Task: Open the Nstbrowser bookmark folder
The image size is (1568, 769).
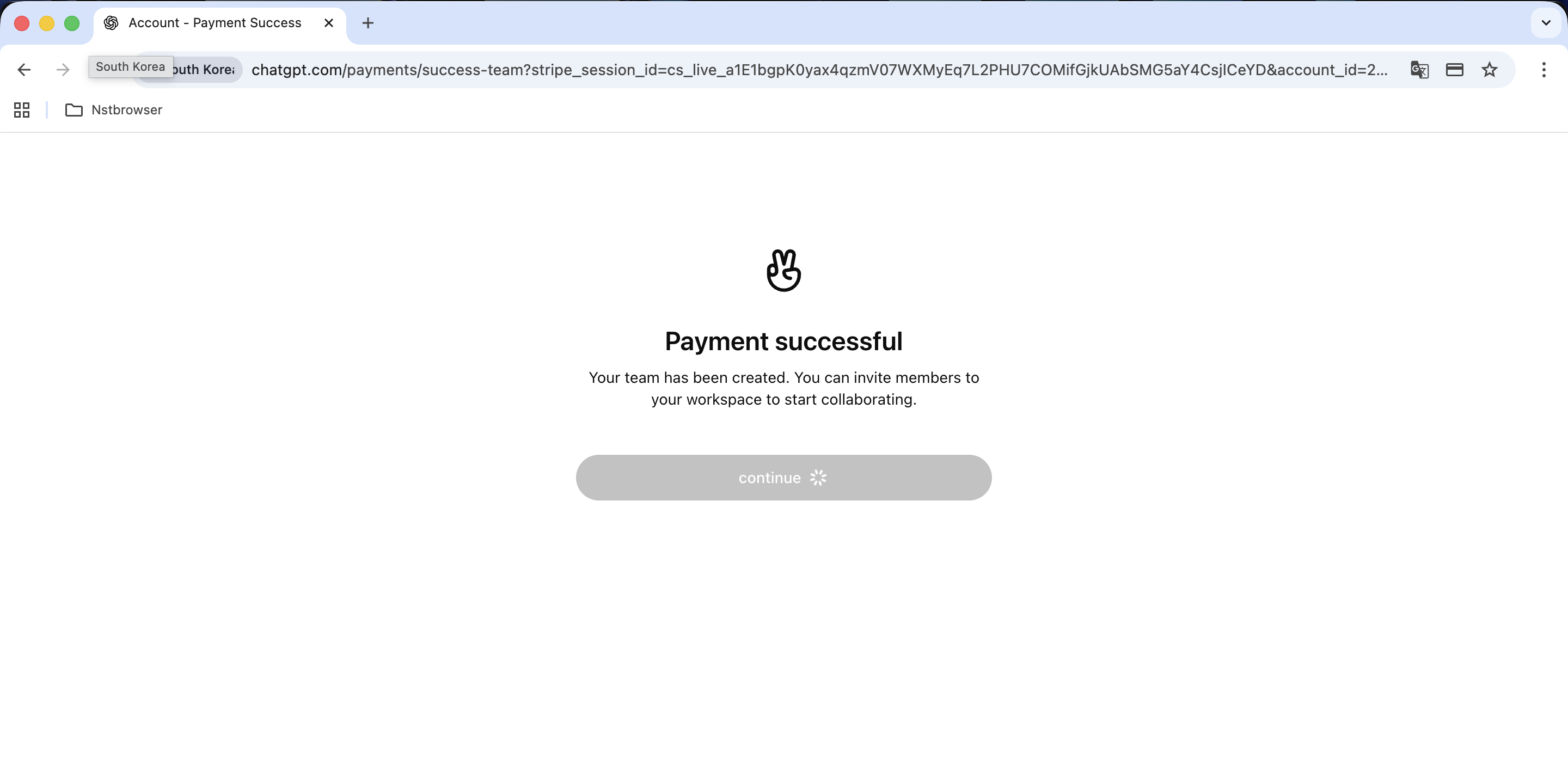Action: point(114,109)
